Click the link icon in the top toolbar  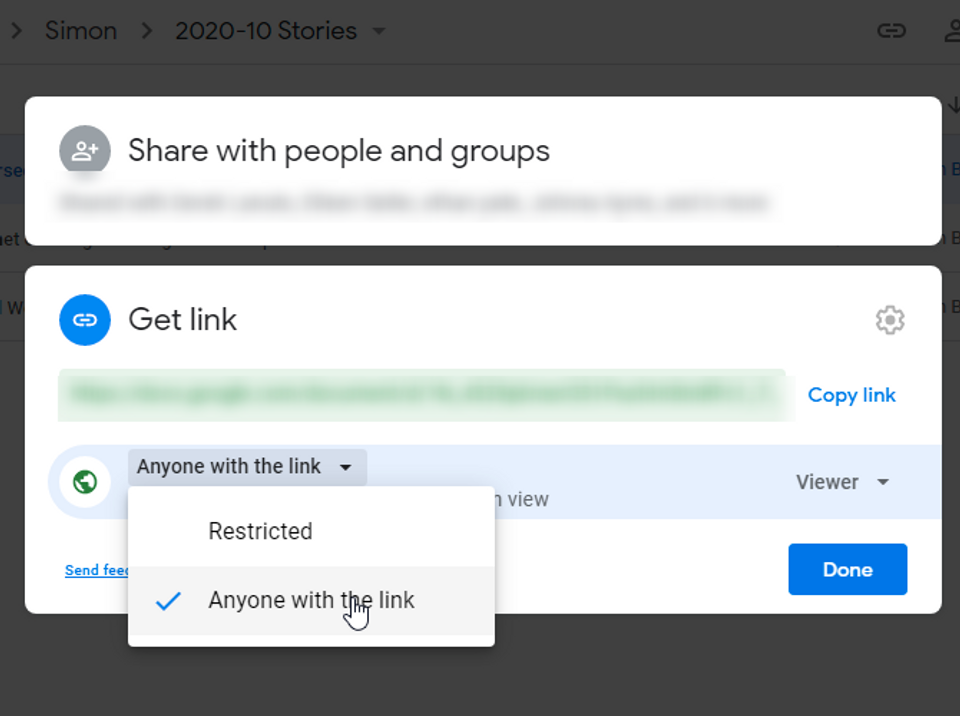[x=891, y=31]
